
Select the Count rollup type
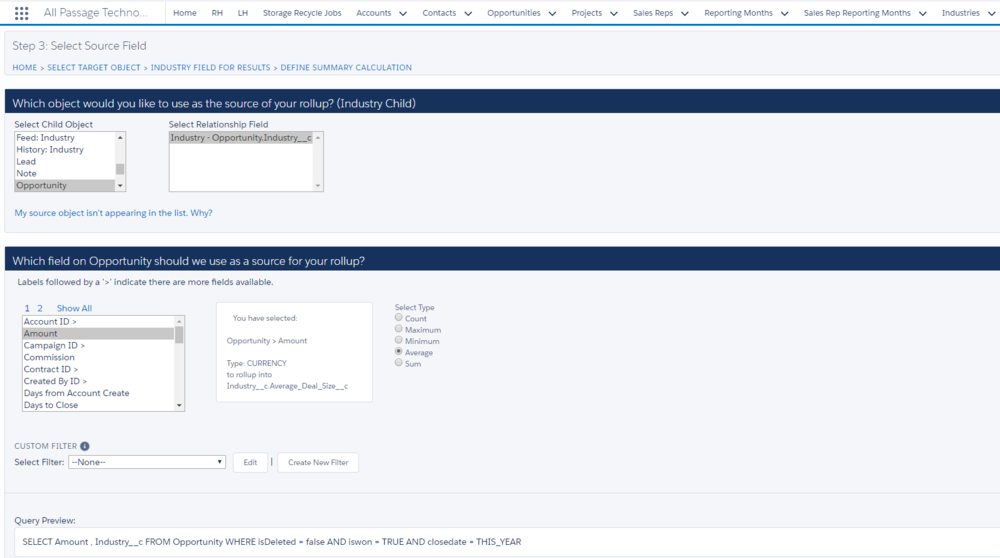point(399,318)
